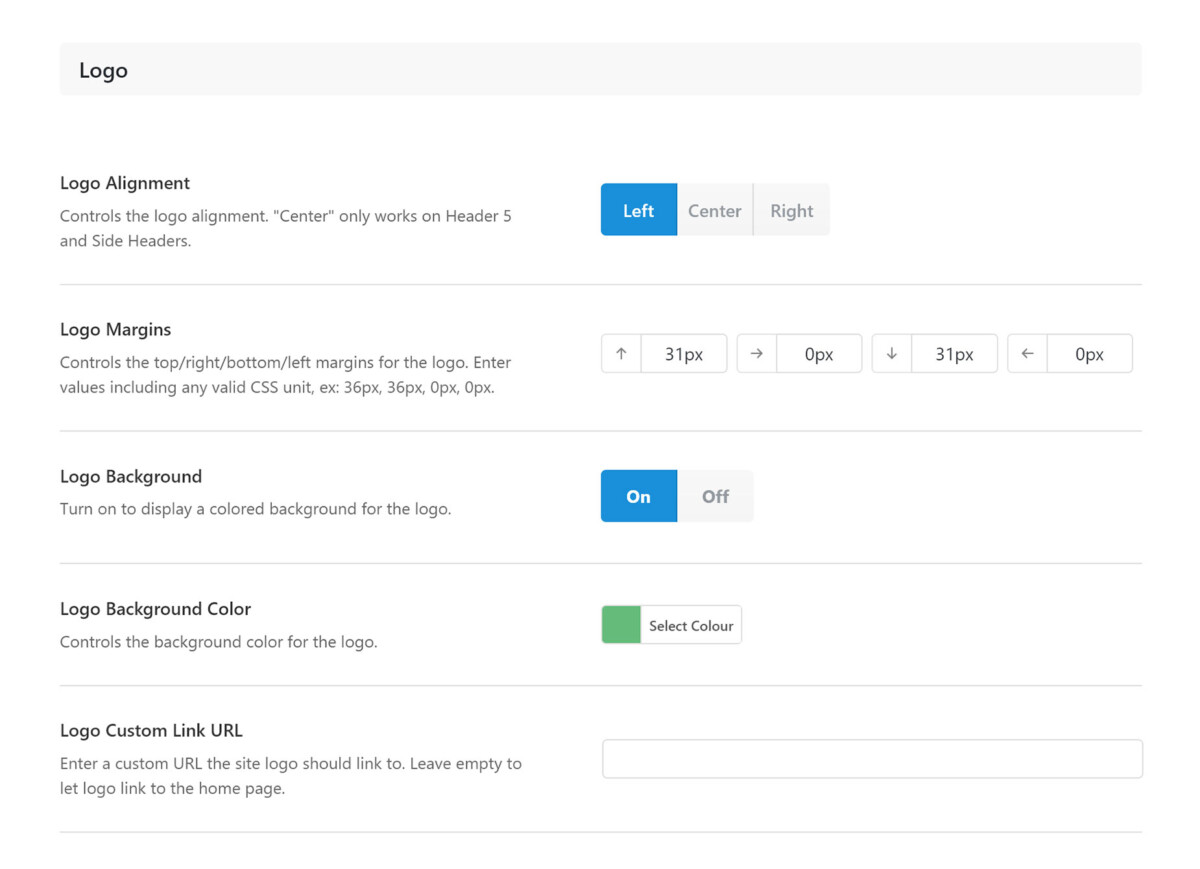Image resolution: width=1200 pixels, height=869 pixels.
Task: Click the left arrow icon for left margin
Action: [x=1026, y=353]
